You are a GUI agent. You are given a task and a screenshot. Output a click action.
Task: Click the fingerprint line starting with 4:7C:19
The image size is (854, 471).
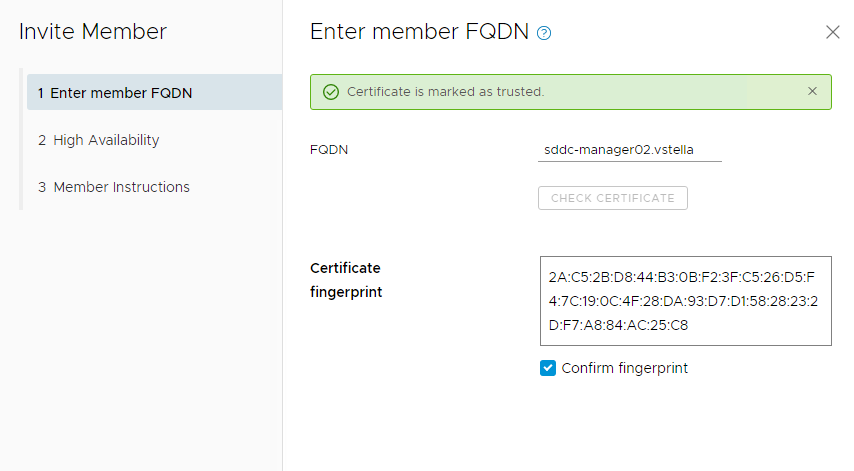683,301
